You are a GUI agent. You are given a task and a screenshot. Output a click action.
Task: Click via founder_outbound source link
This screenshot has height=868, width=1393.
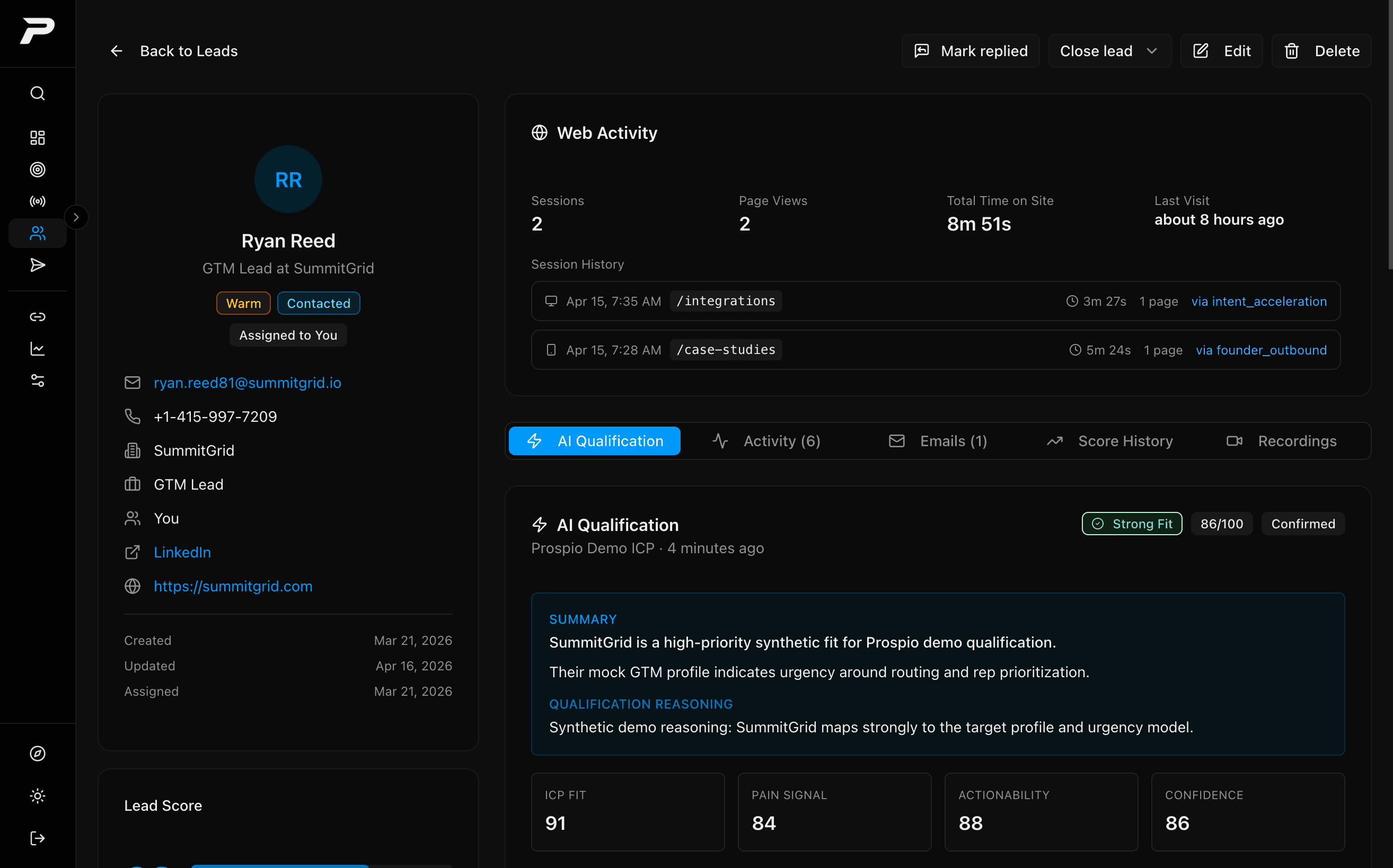[1262, 350]
